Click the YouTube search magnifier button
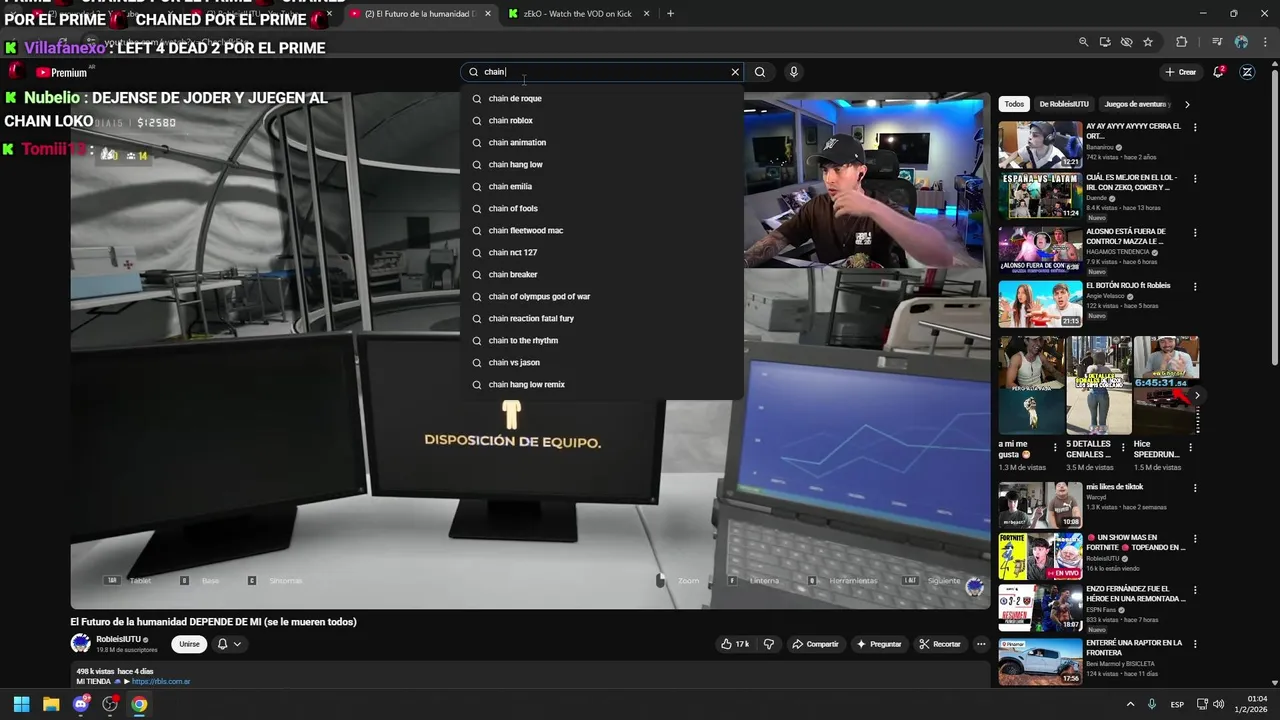Image resolution: width=1280 pixels, height=720 pixels. click(x=760, y=72)
